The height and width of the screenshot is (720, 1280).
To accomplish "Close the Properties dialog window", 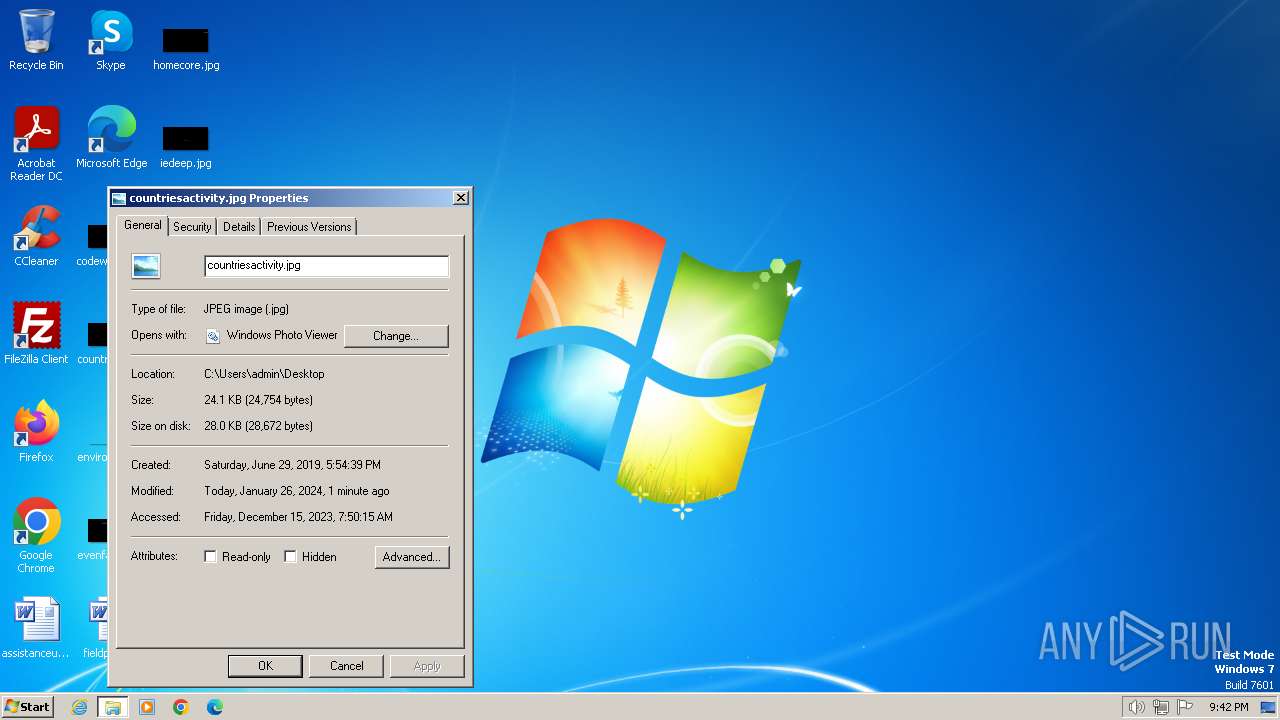I will (461, 198).
